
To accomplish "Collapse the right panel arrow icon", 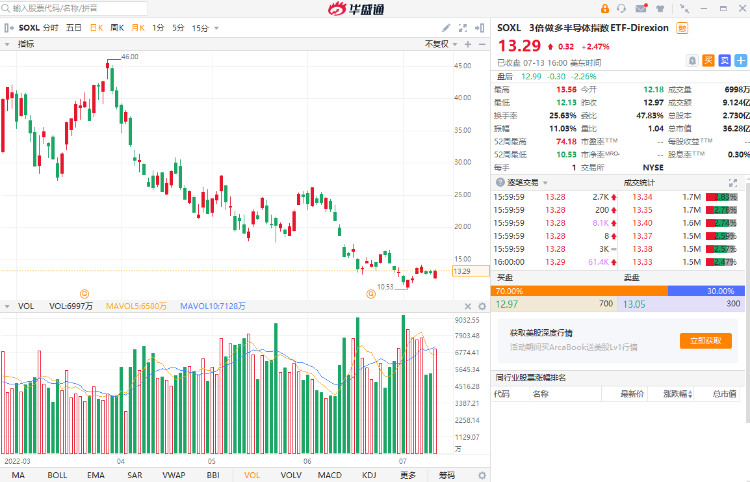I will (480, 28).
